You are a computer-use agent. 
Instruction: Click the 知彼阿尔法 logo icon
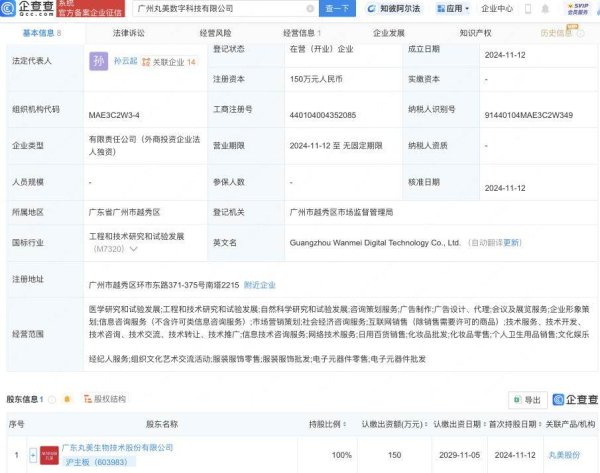(x=371, y=8)
